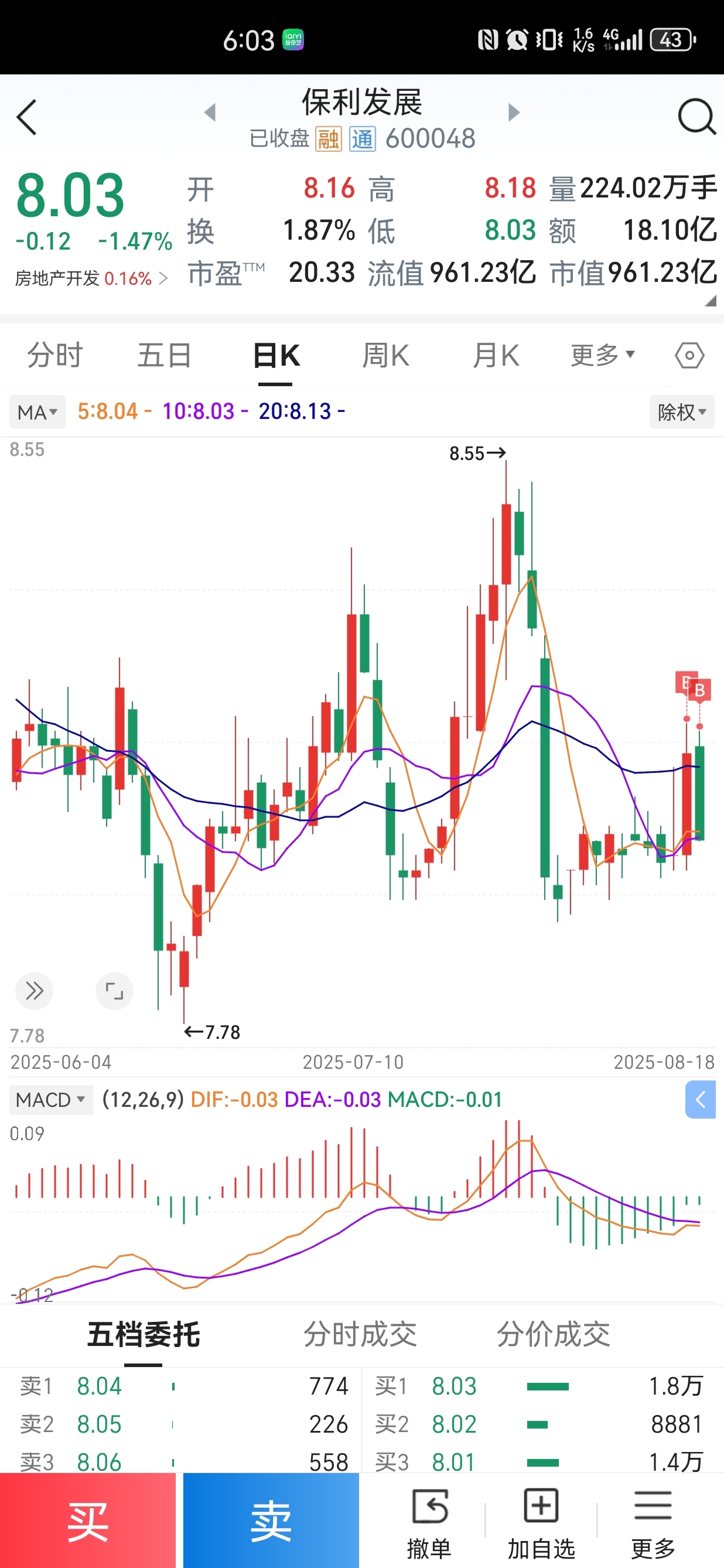
Task: Tap the DIF:-0.03 value
Action: click(x=234, y=1100)
